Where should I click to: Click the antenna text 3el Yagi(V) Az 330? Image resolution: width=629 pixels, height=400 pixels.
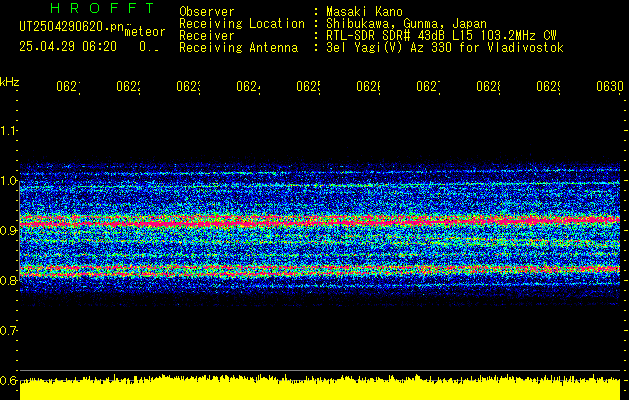click(390, 48)
